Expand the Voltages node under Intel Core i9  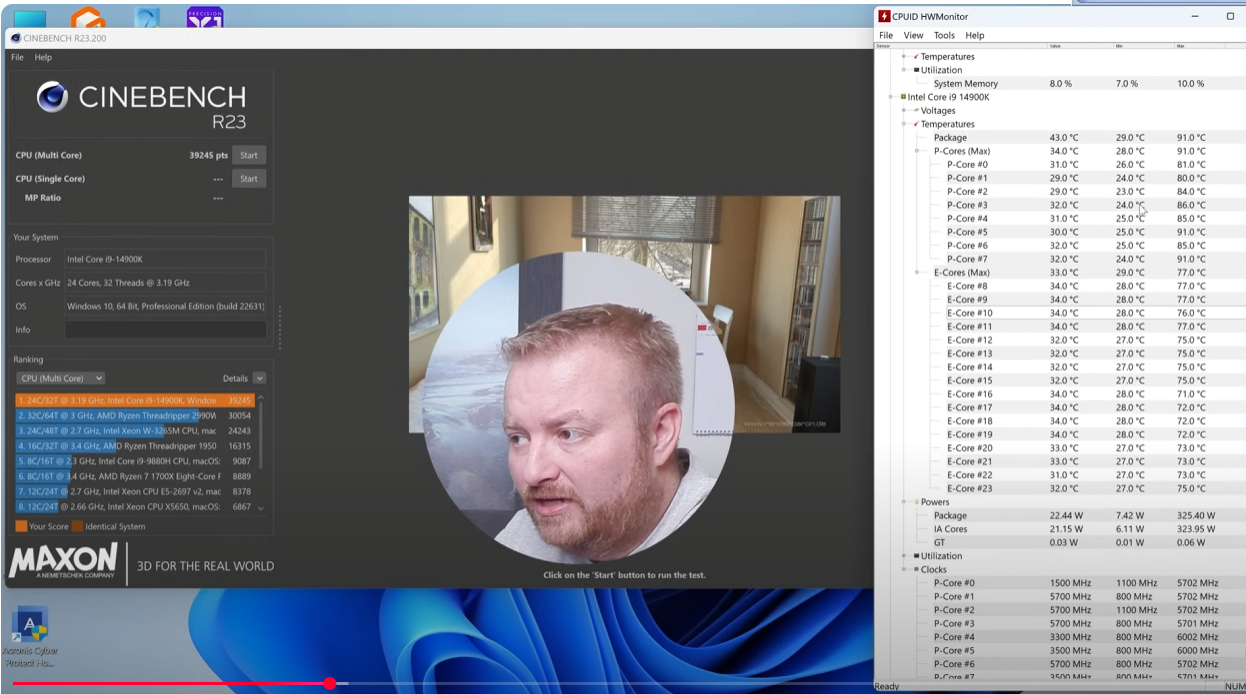903,111
